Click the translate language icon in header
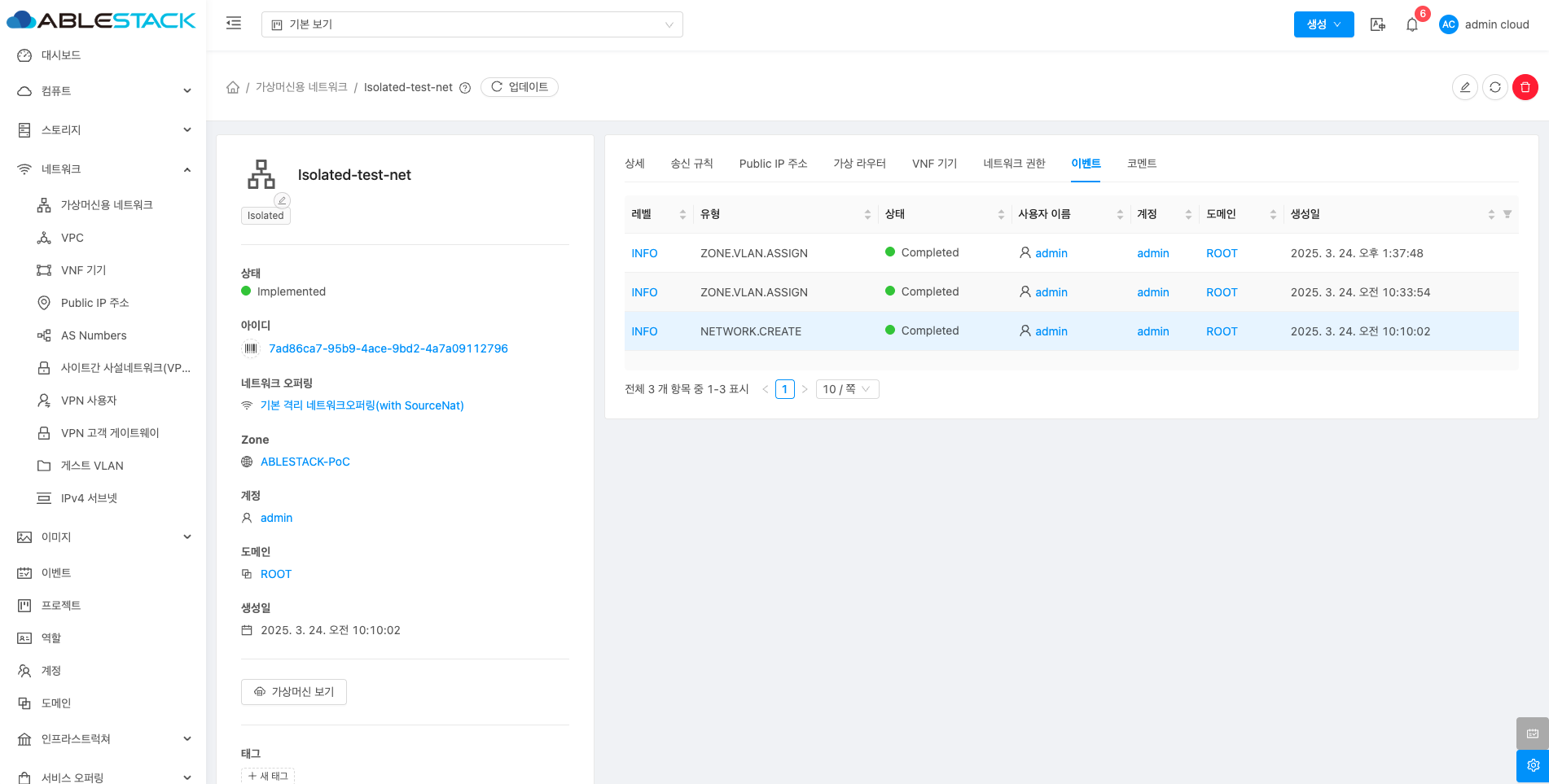Image resolution: width=1549 pixels, height=784 pixels. pyautogui.click(x=1377, y=24)
